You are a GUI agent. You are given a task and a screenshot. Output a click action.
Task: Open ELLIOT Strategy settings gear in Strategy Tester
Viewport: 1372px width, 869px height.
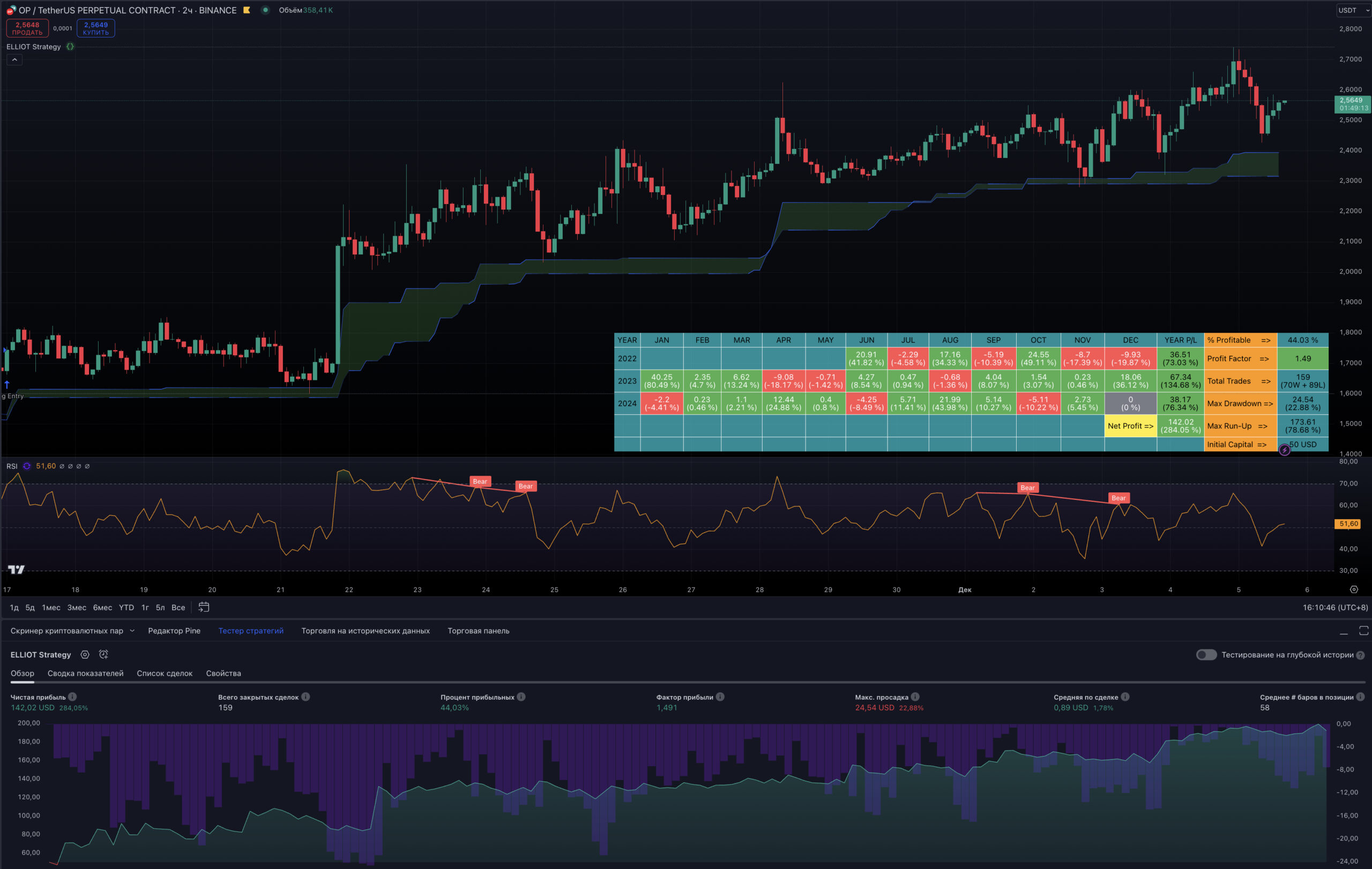coord(85,654)
